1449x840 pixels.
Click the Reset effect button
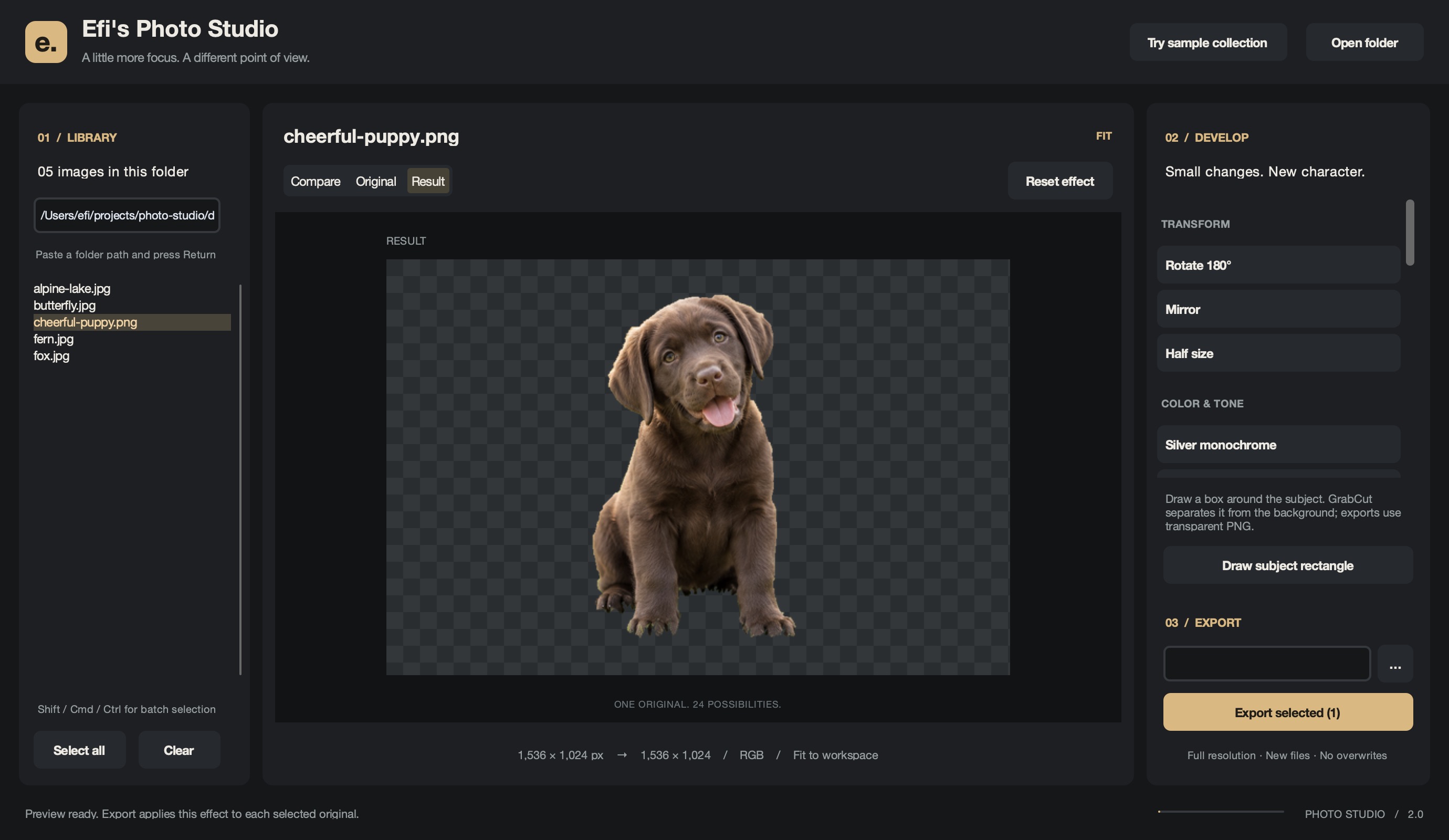coord(1060,181)
